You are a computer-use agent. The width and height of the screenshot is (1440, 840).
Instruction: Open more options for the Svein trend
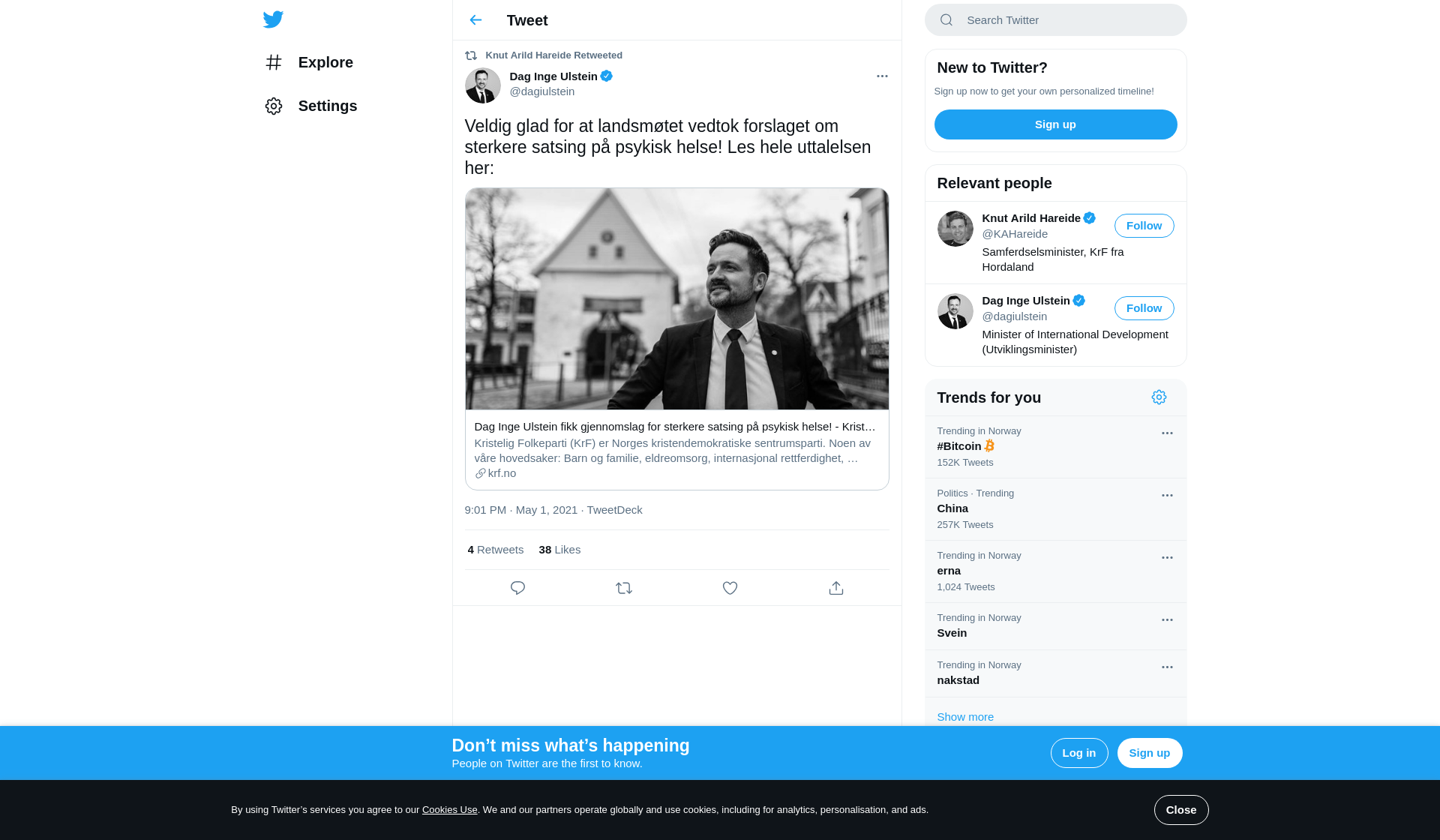(1167, 620)
